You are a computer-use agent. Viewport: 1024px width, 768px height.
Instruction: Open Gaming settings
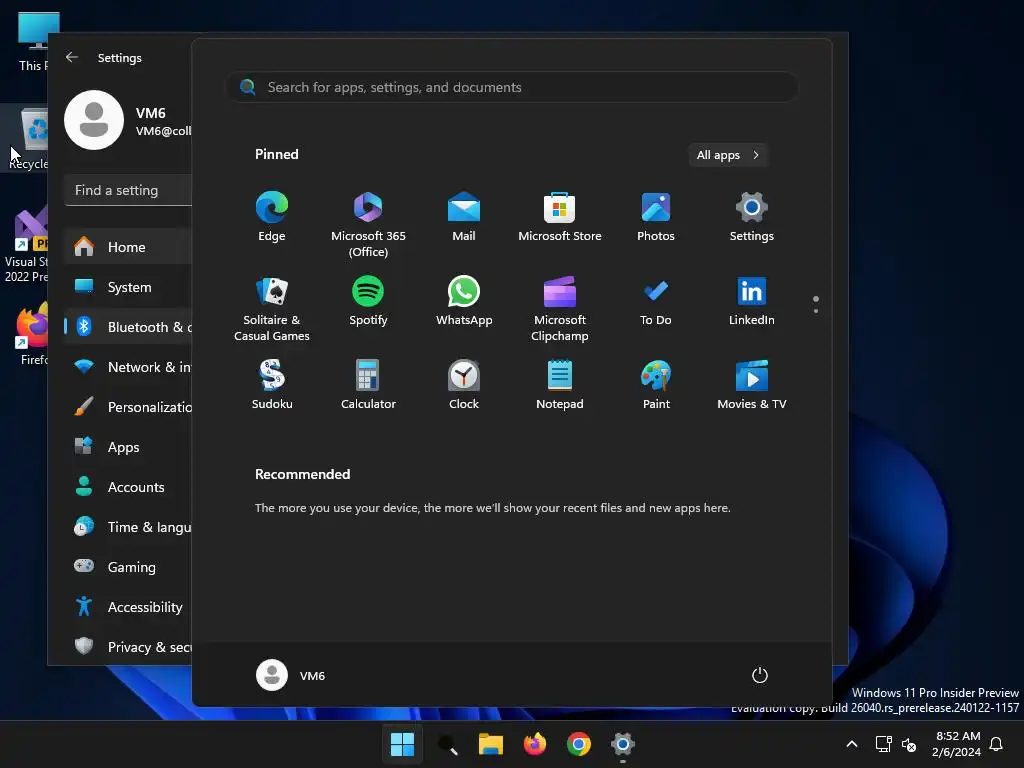[x=129, y=567]
